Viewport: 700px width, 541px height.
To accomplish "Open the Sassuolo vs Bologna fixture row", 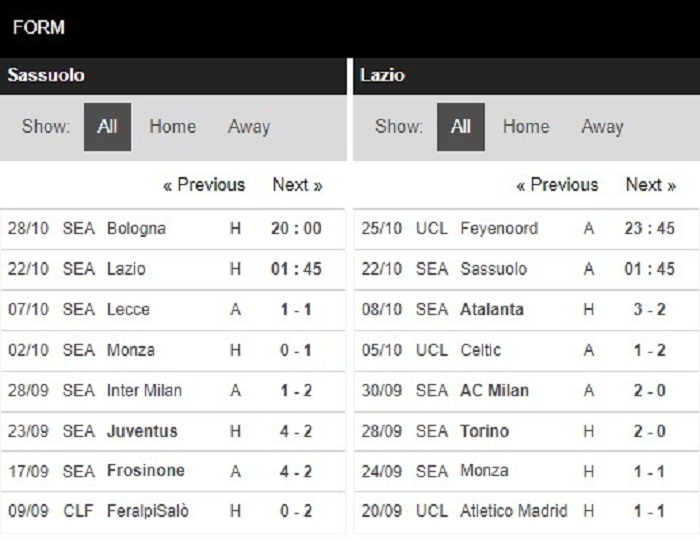I will click(173, 229).
